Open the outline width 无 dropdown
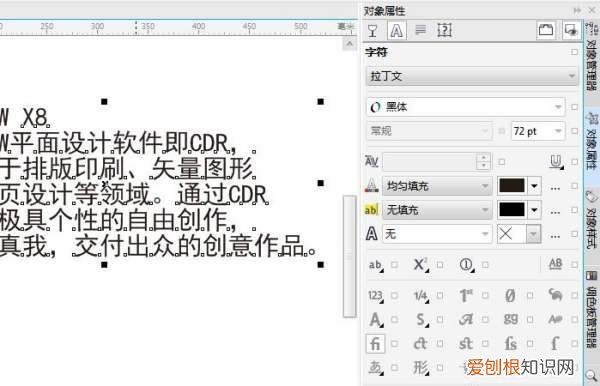The height and width of the screenshot is (386, 600). 437,234
